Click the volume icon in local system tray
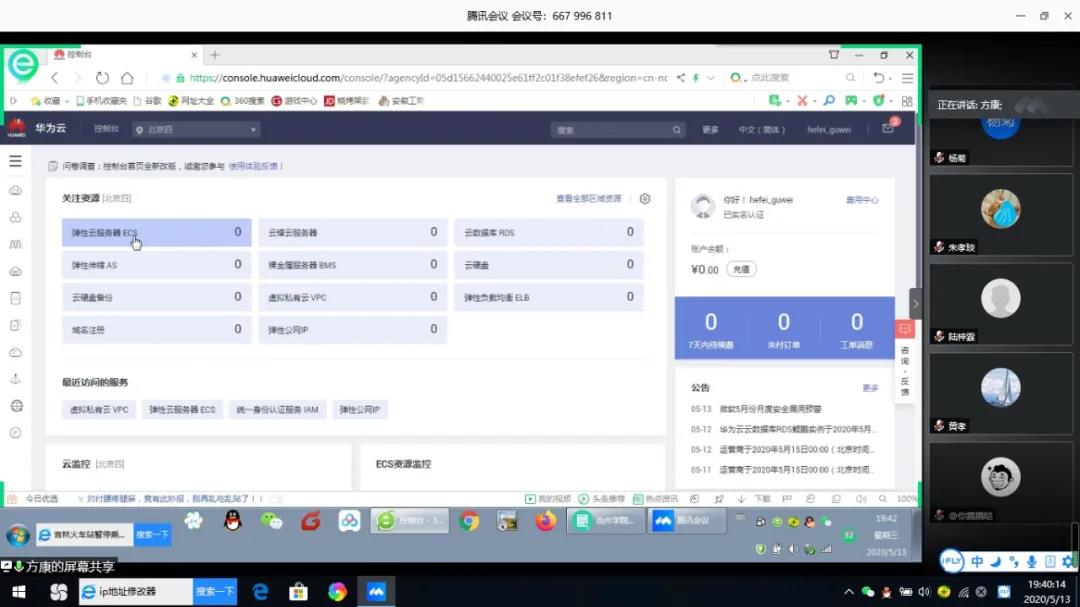The width and height of the screenshot is (1080, 607). pos(924,592)
